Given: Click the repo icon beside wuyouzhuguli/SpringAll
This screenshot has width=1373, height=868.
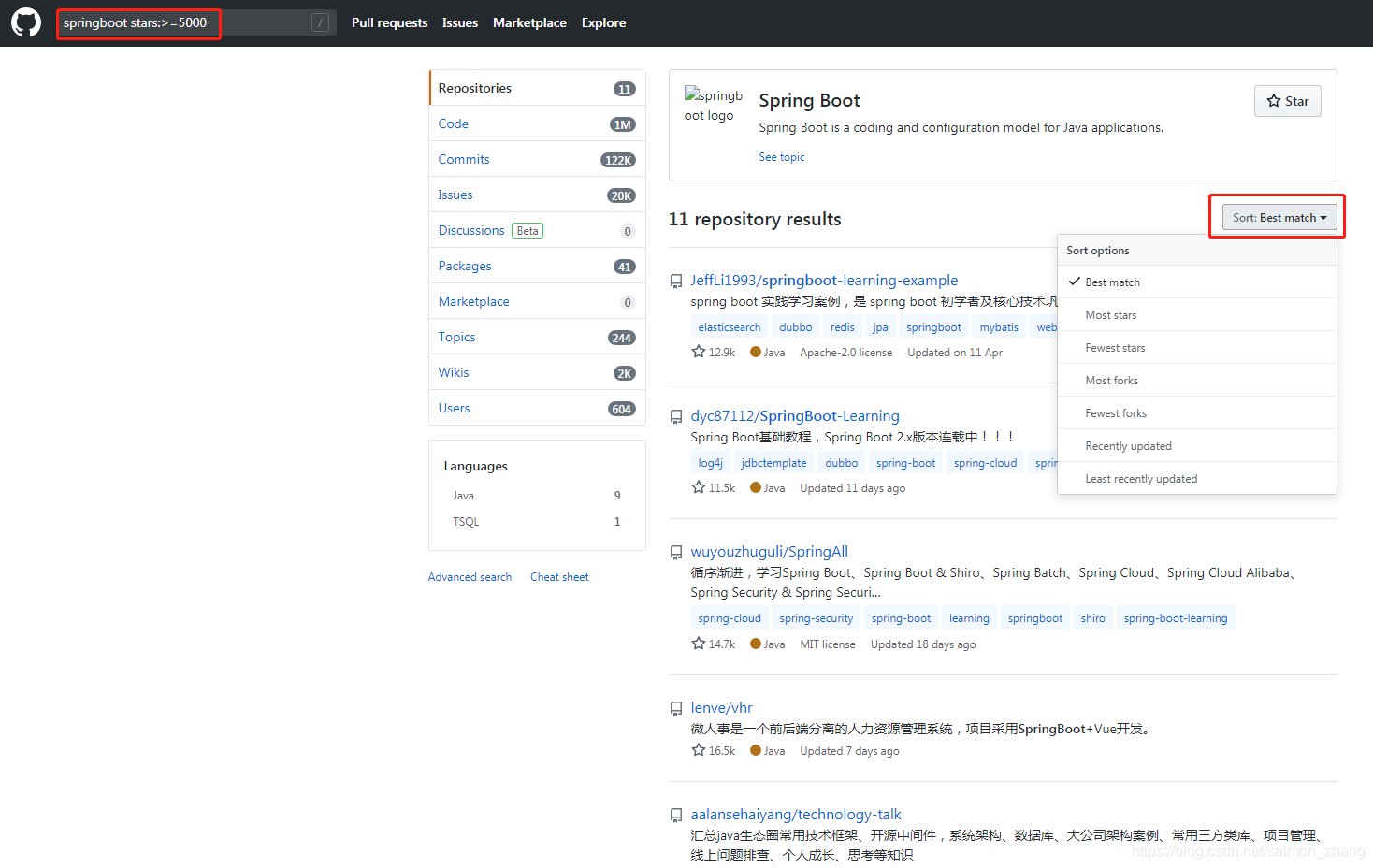Looking at the screenshot, I should 676,552.
